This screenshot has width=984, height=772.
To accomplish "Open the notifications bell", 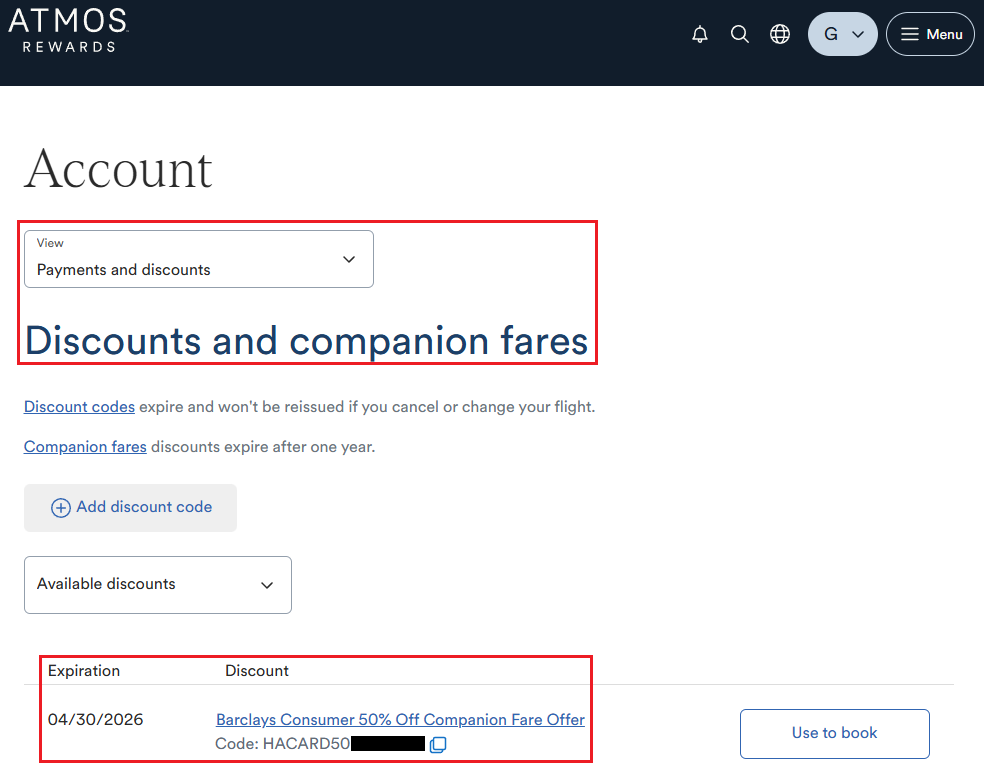I will [x=700, y=34].
